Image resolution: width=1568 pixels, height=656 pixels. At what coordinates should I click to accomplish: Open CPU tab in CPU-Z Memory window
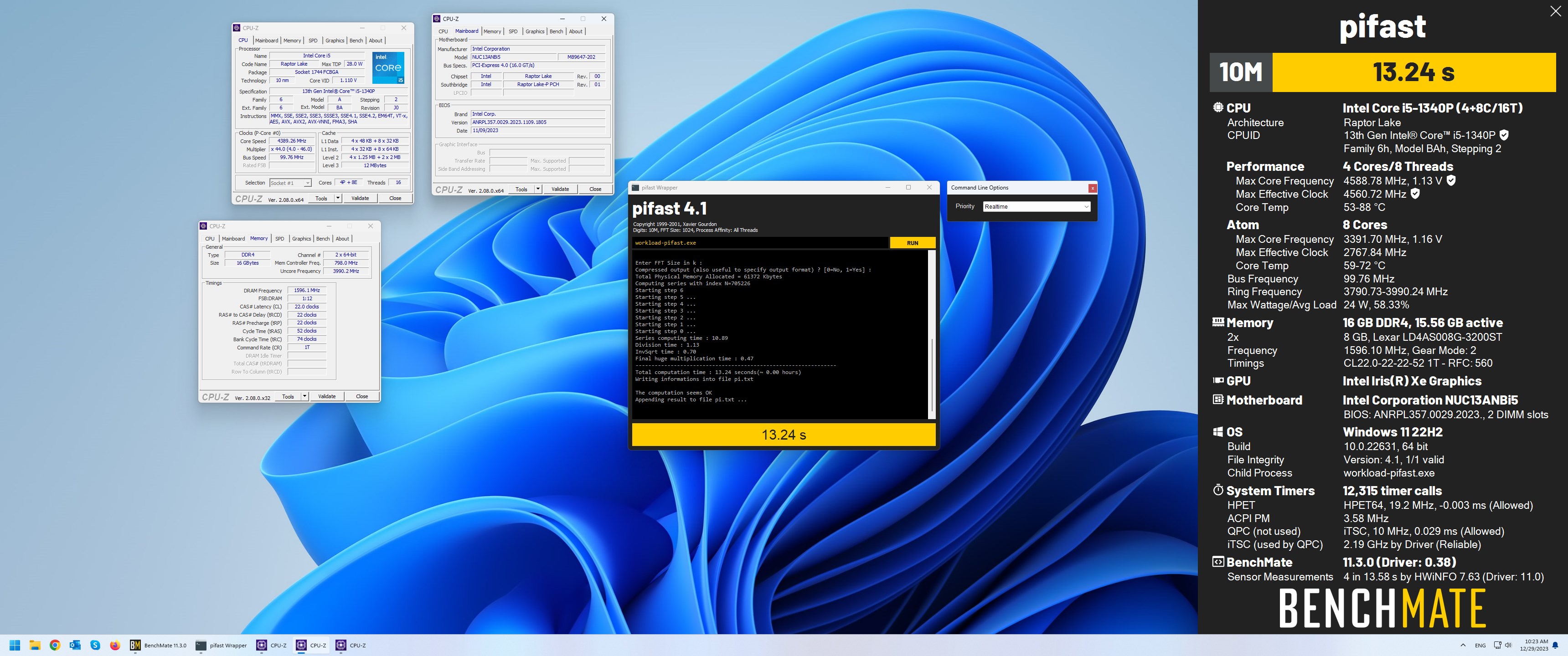tap(210, 239)
